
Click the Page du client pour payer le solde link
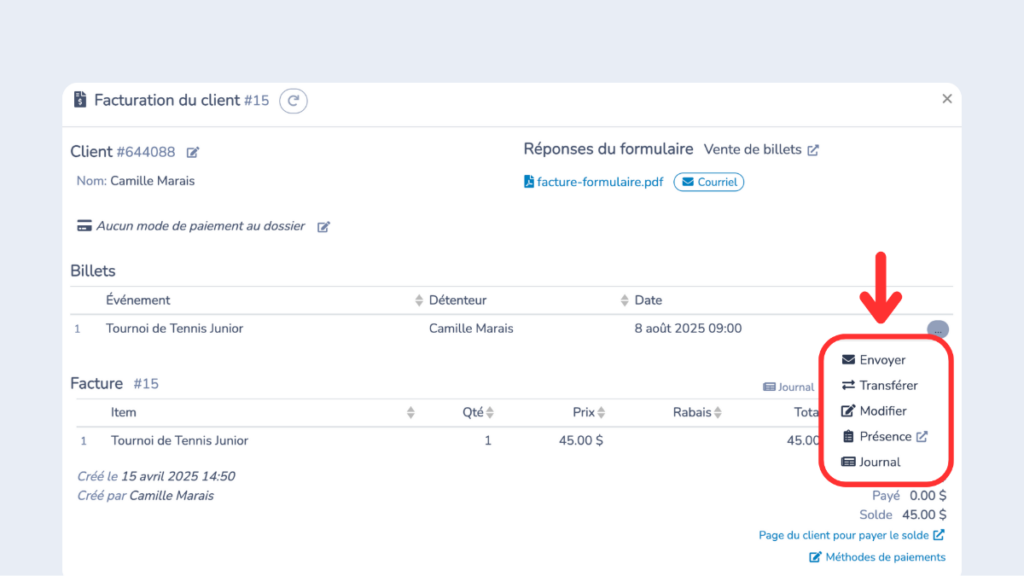(845, 535)
